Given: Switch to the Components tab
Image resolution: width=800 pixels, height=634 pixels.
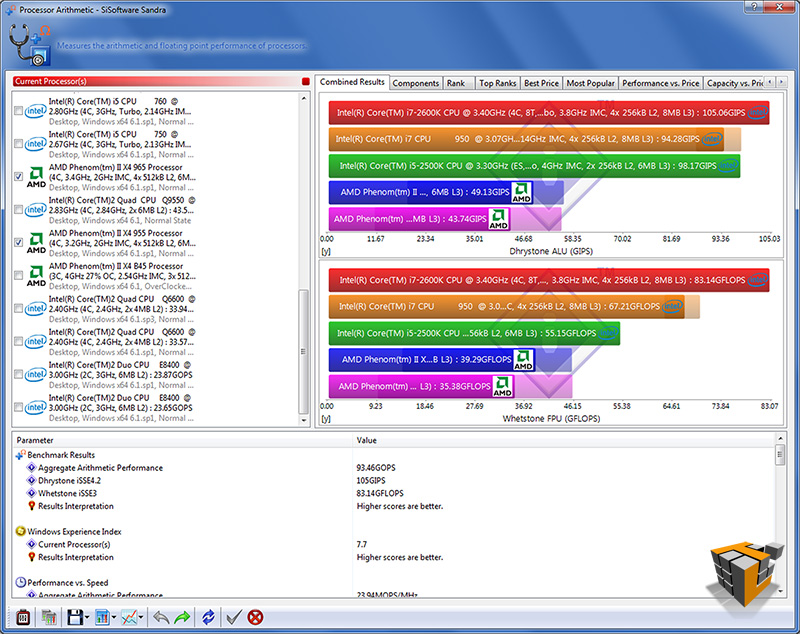Looking at the screenshot, I should [x=415, y=83].
